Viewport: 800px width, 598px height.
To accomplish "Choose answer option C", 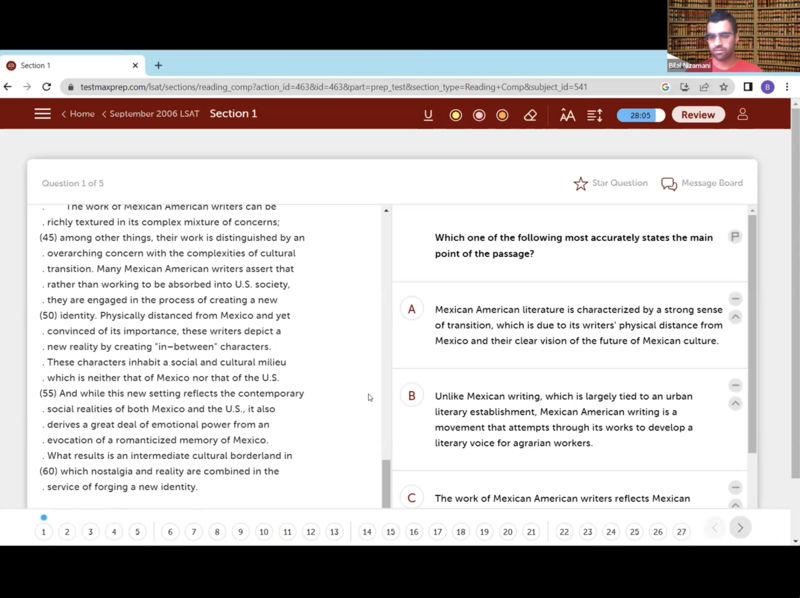I will click(x=411, y=497).
